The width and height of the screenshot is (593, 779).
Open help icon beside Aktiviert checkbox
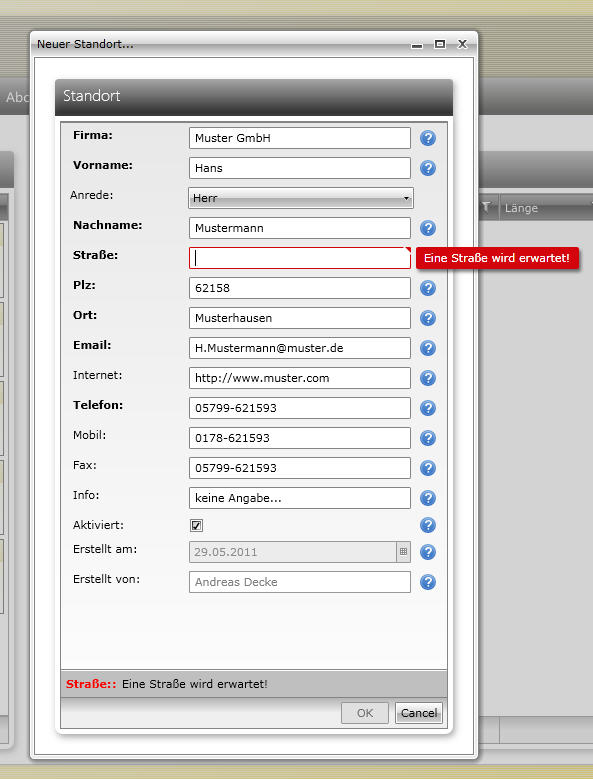point(428,525)
